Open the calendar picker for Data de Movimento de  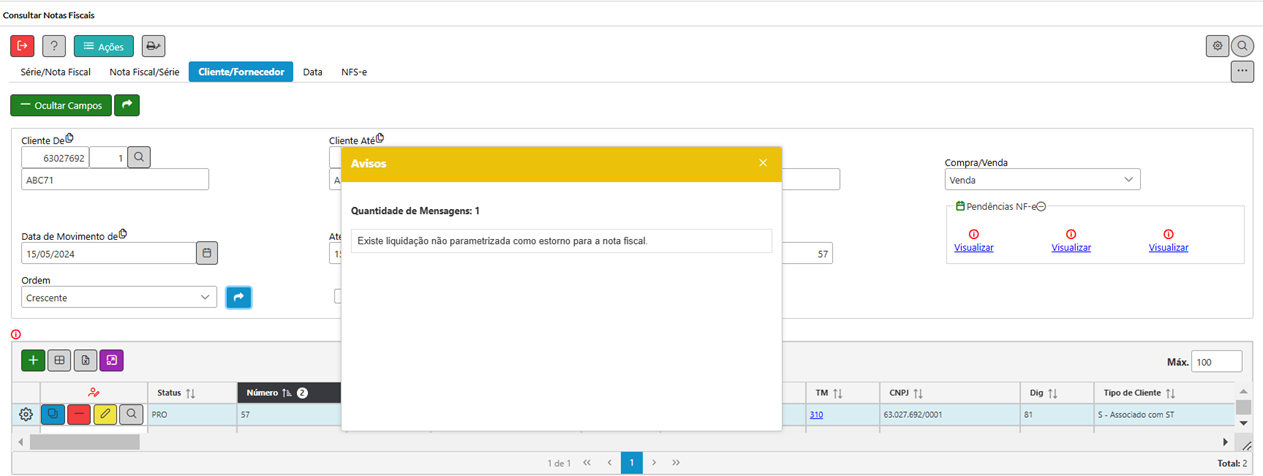[207, 253]
